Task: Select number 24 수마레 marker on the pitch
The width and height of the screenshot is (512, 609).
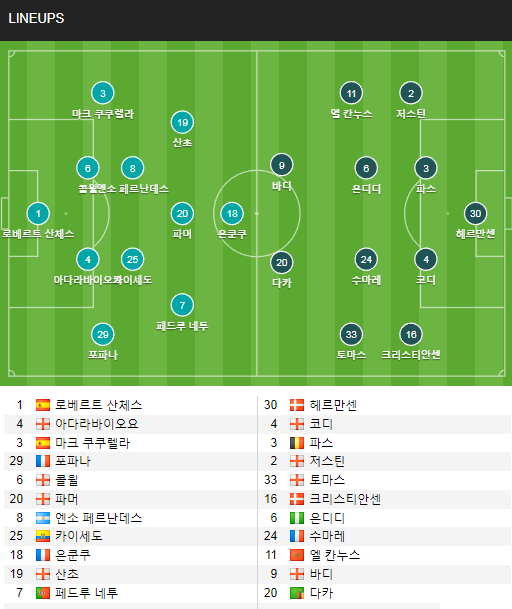Action: (x=366, y=259)
